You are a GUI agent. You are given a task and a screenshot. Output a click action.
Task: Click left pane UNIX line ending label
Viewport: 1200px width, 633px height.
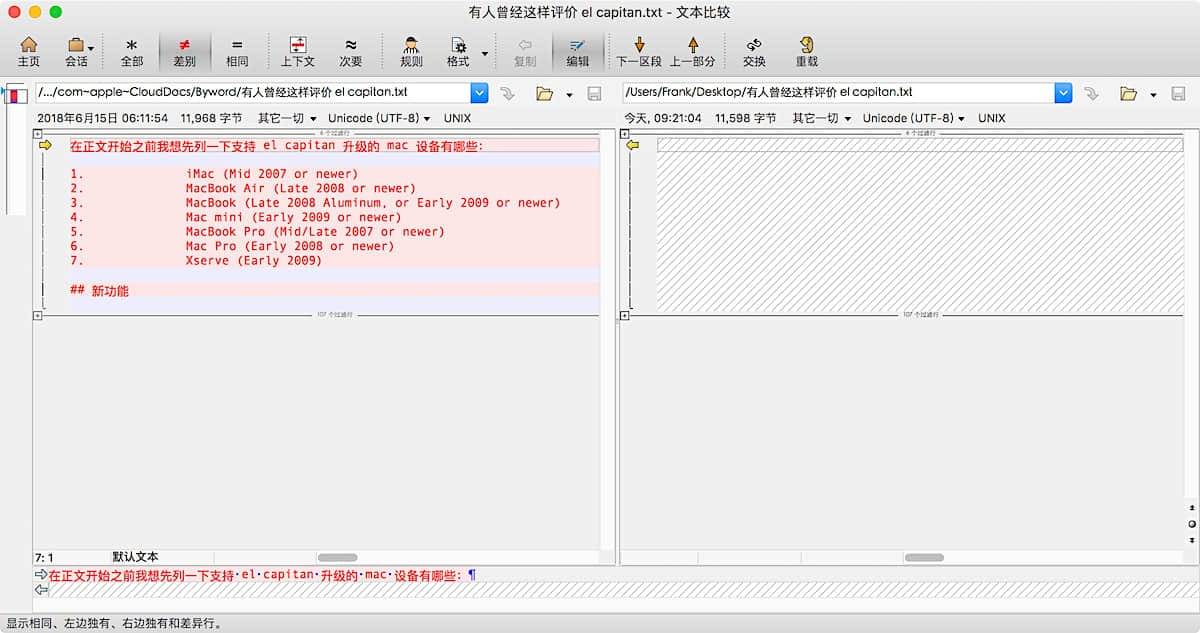click(x=457, y=118)
